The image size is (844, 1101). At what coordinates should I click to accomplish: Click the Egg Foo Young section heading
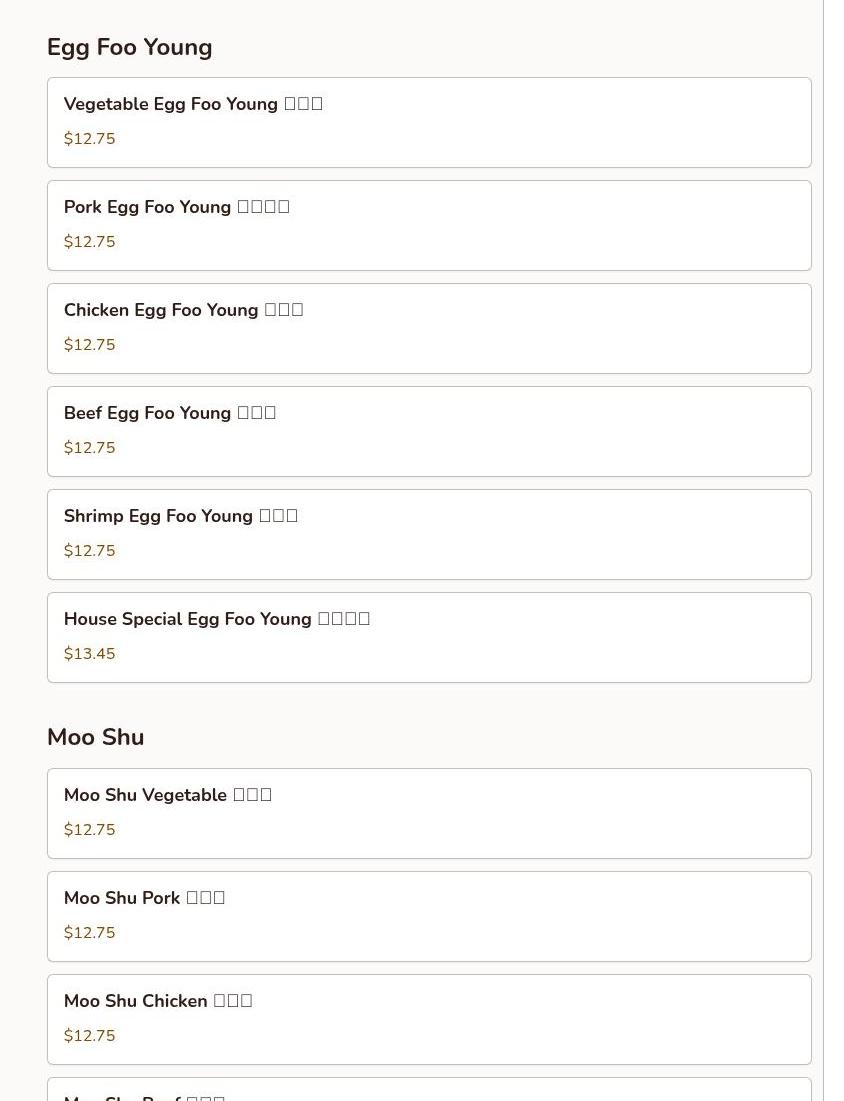129,48
